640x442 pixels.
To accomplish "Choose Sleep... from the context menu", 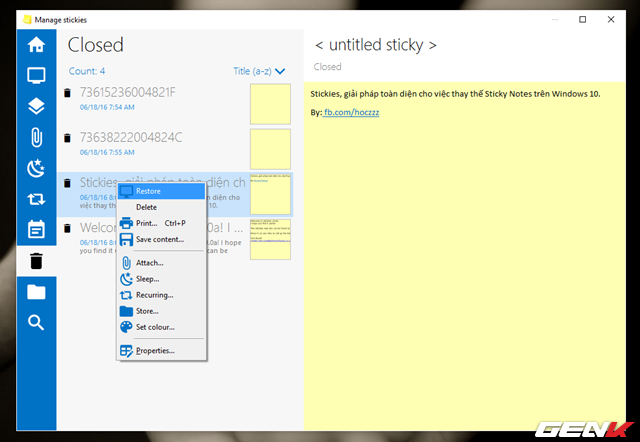I will tap(162, 279).
